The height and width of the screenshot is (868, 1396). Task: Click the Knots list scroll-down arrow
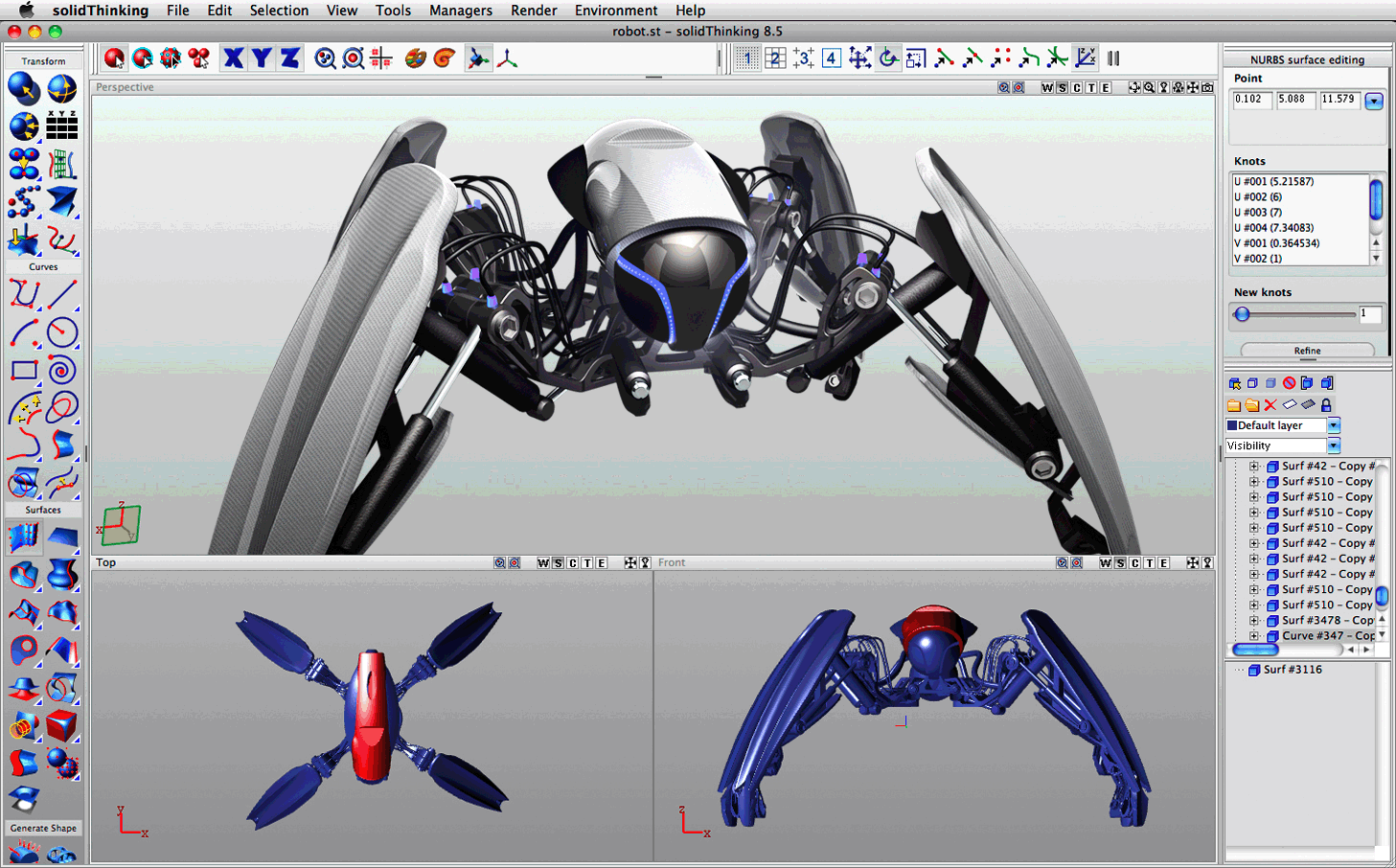point(1376,259)
